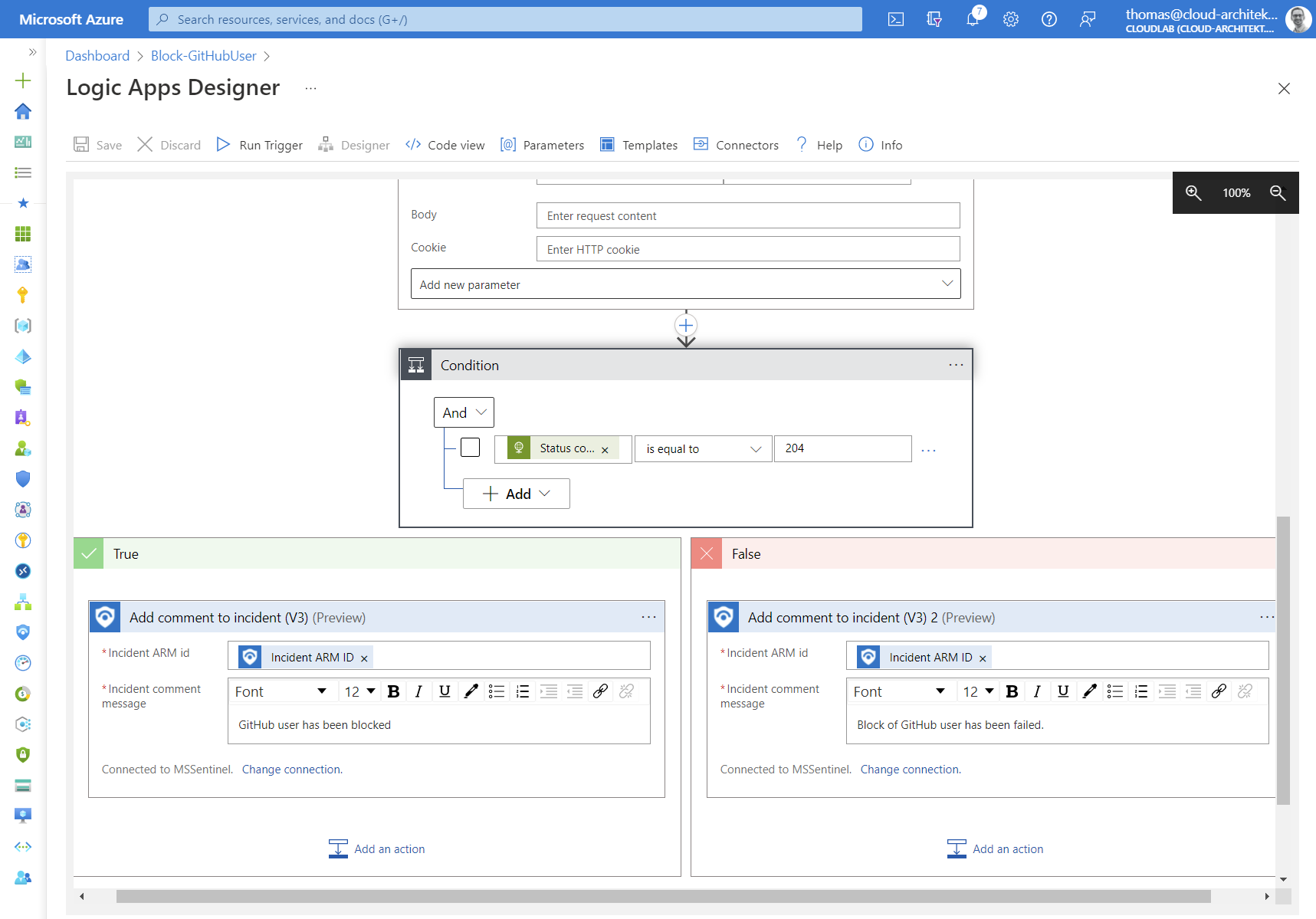Open the Directories and subscriptions filter icon
Screen dimensions: 1316x919
coord(934,19)
